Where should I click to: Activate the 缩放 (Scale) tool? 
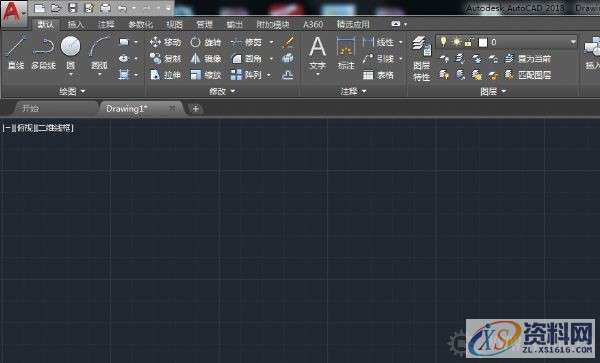coord(205,75)
